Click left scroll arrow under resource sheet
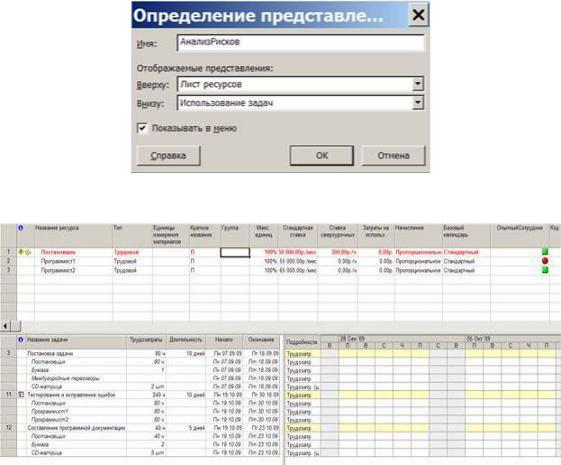The width and height of the screenshot is (561, 465). point(5,326)
